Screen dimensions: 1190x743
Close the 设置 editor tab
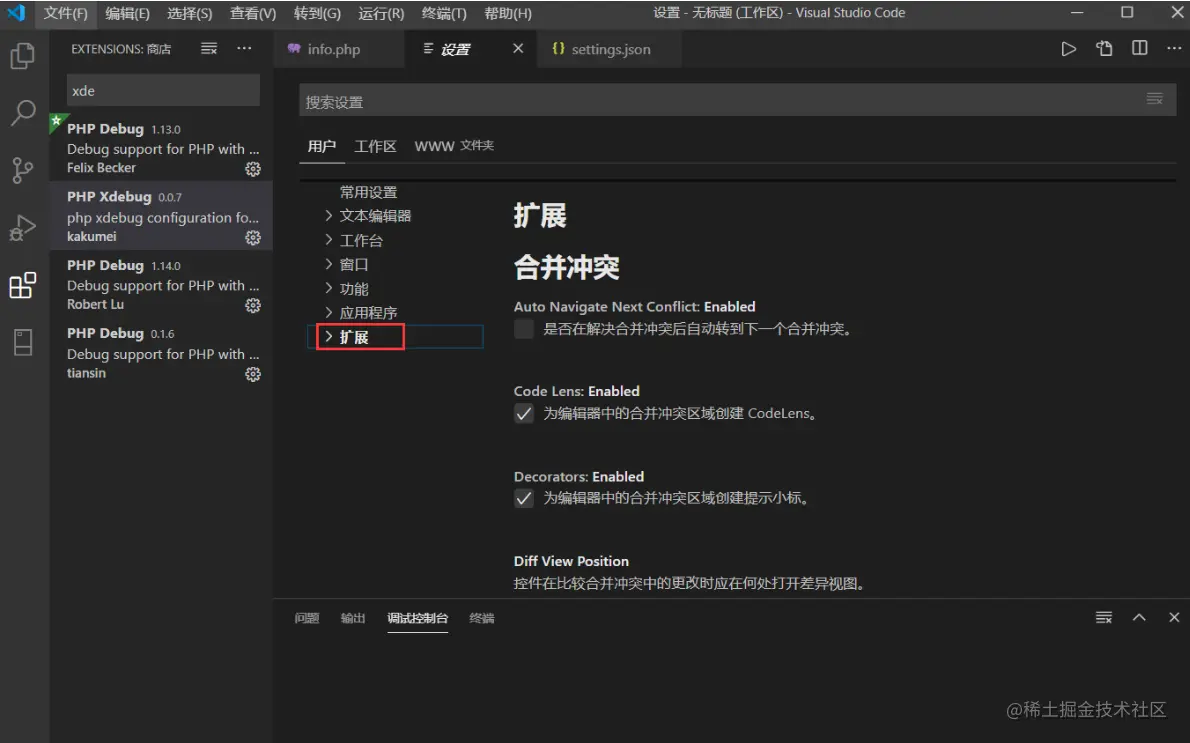(518, 49)
